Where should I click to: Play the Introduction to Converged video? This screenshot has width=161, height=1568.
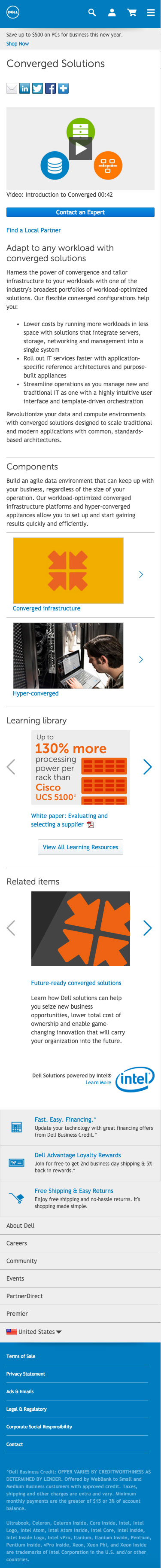point(80,149)
